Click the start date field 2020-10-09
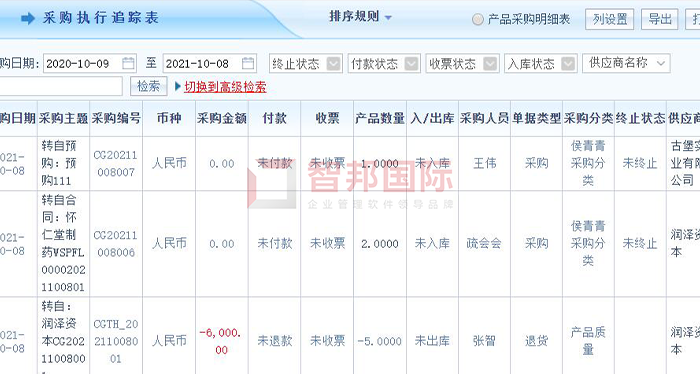The width and height of the screenshot is (700, 374). (90, 63)
